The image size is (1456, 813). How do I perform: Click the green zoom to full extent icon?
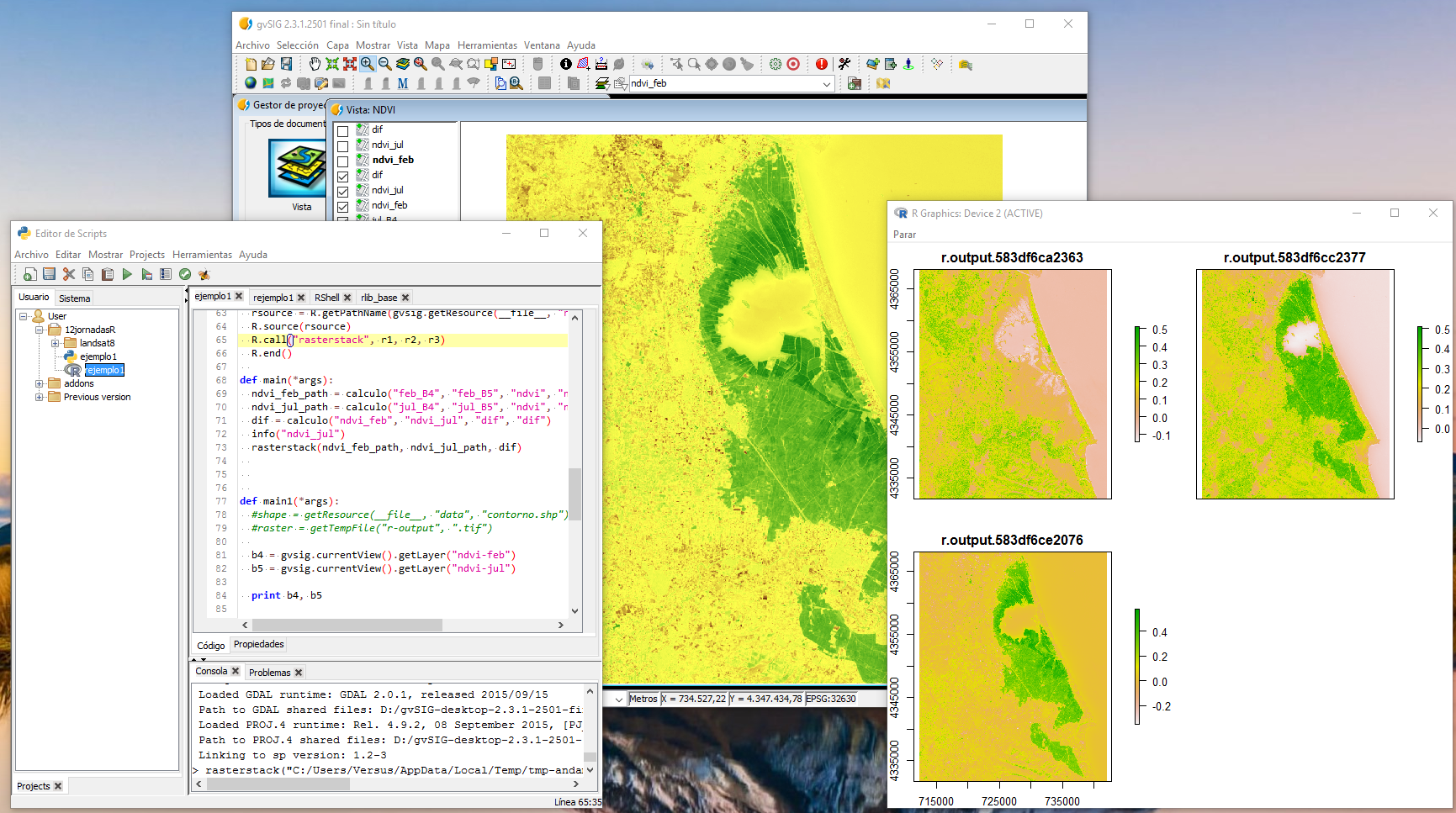[x=332, y=64]
